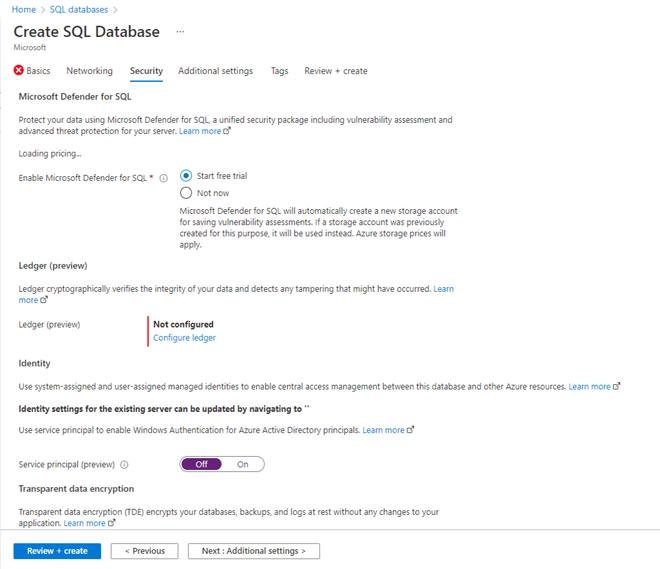Click external link icon after service principal Learn more
This screenshot has width=660, height=569.
(410, 430)
